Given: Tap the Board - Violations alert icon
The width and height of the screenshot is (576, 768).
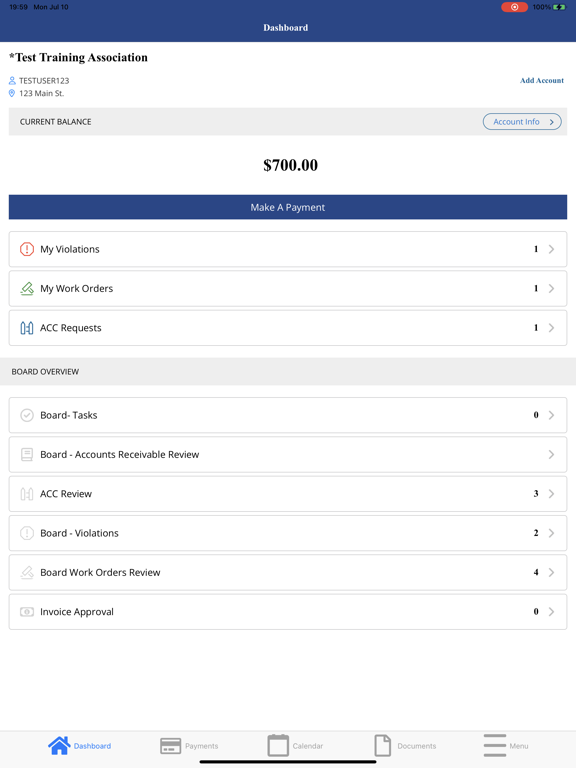Looking at the screenshot, I should 26,533.
